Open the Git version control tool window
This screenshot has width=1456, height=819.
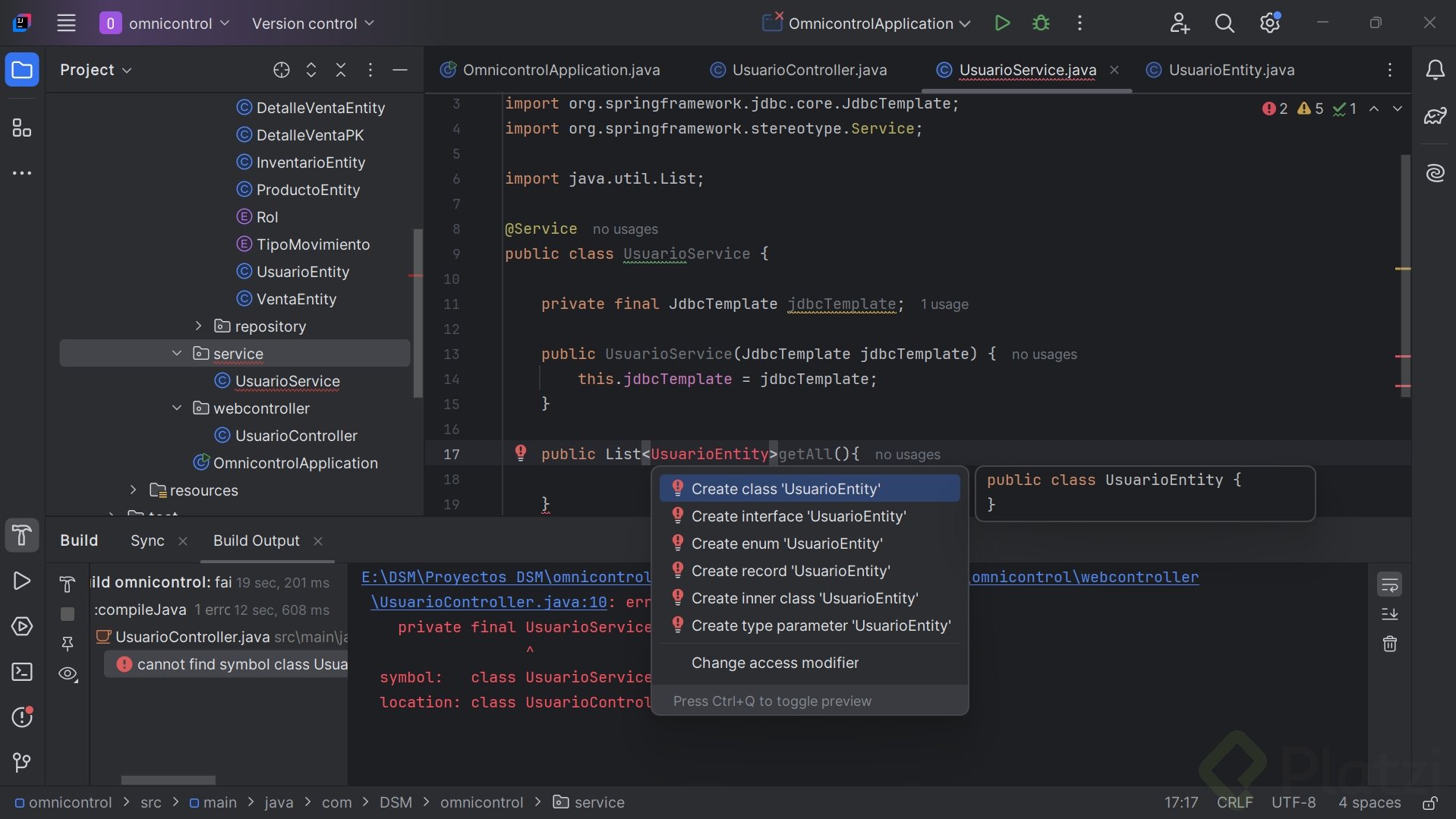(22, 761)
